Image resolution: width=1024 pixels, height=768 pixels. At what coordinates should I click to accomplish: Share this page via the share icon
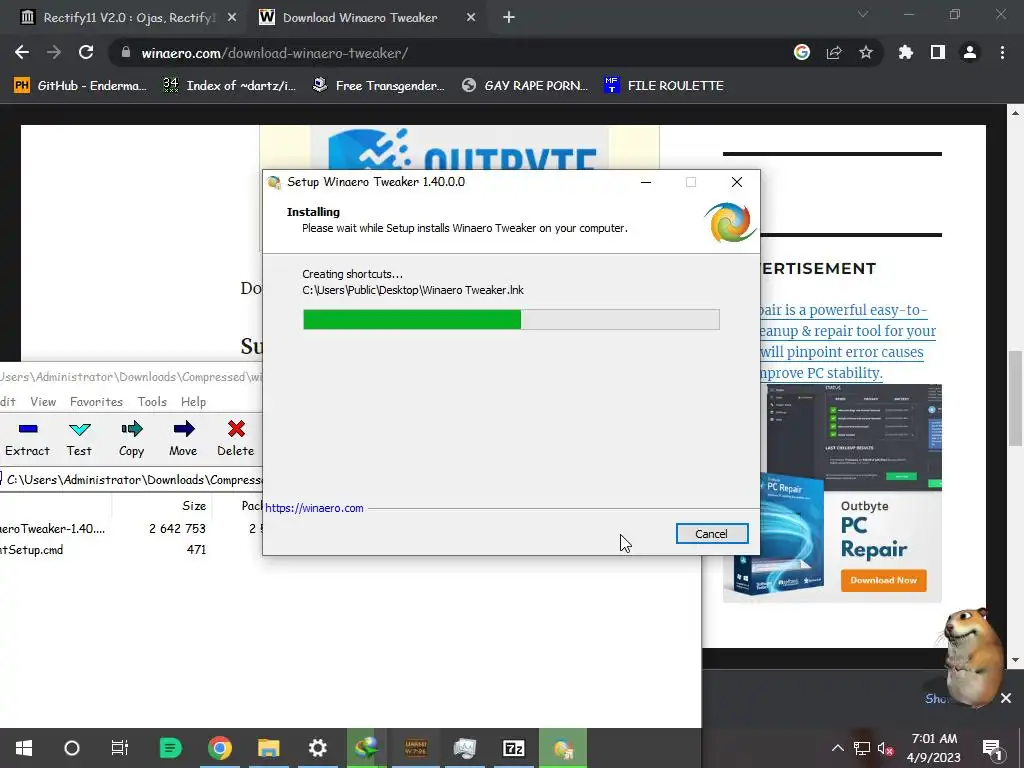click(834, 52)
